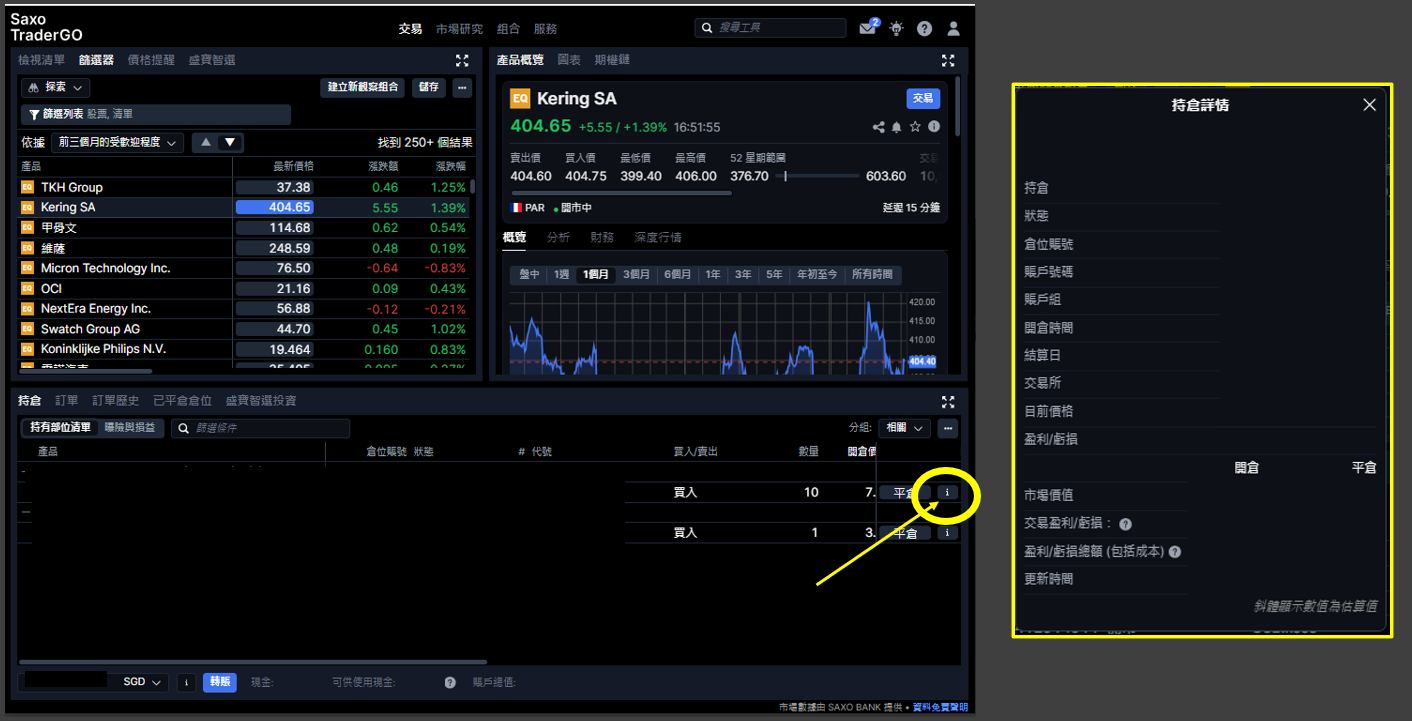Open the screener three-dot options menu
The image size is (1412, 721).
462,87
